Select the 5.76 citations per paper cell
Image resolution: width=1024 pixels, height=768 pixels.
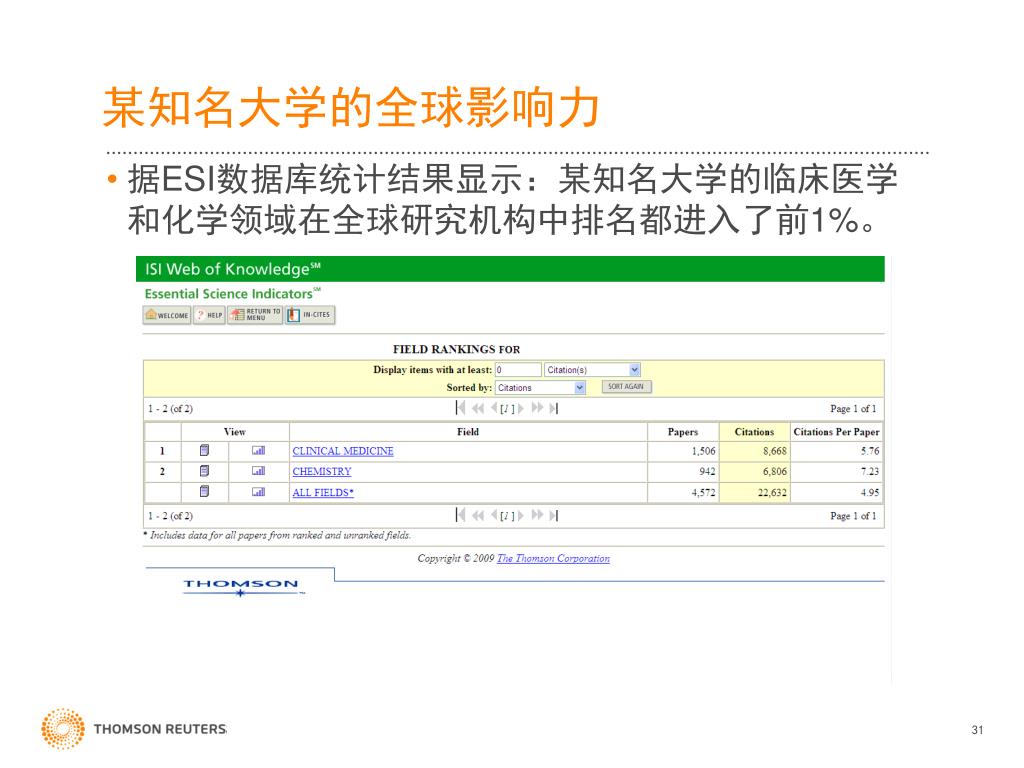836,451
